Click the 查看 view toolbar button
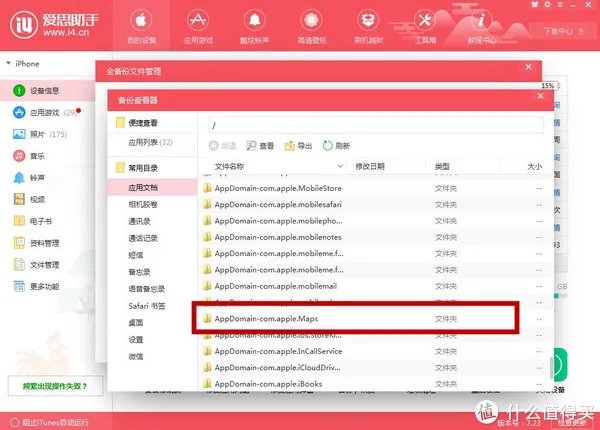 (x=260, y=145)
